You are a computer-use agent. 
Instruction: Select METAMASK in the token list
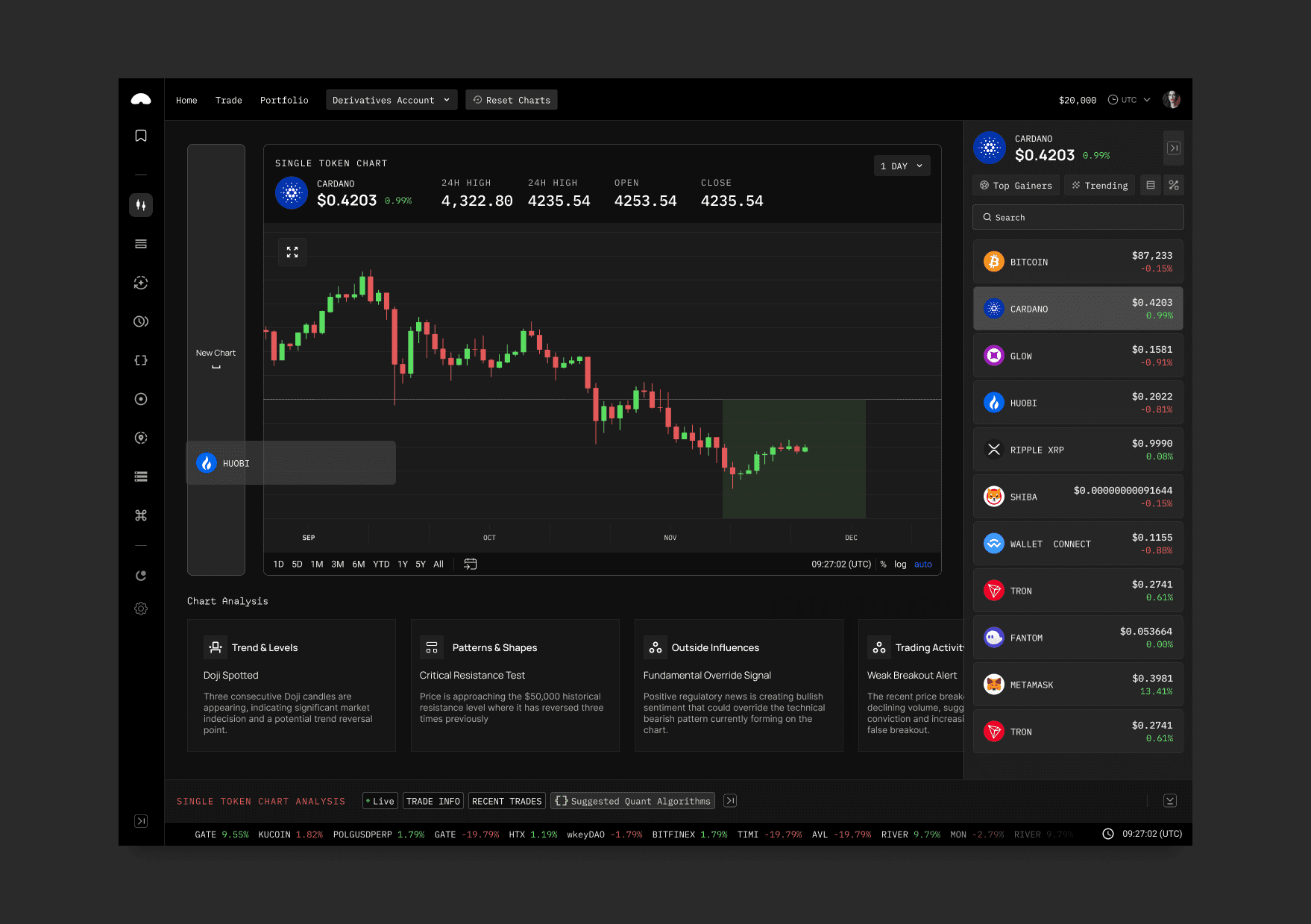coord(1078,685)
